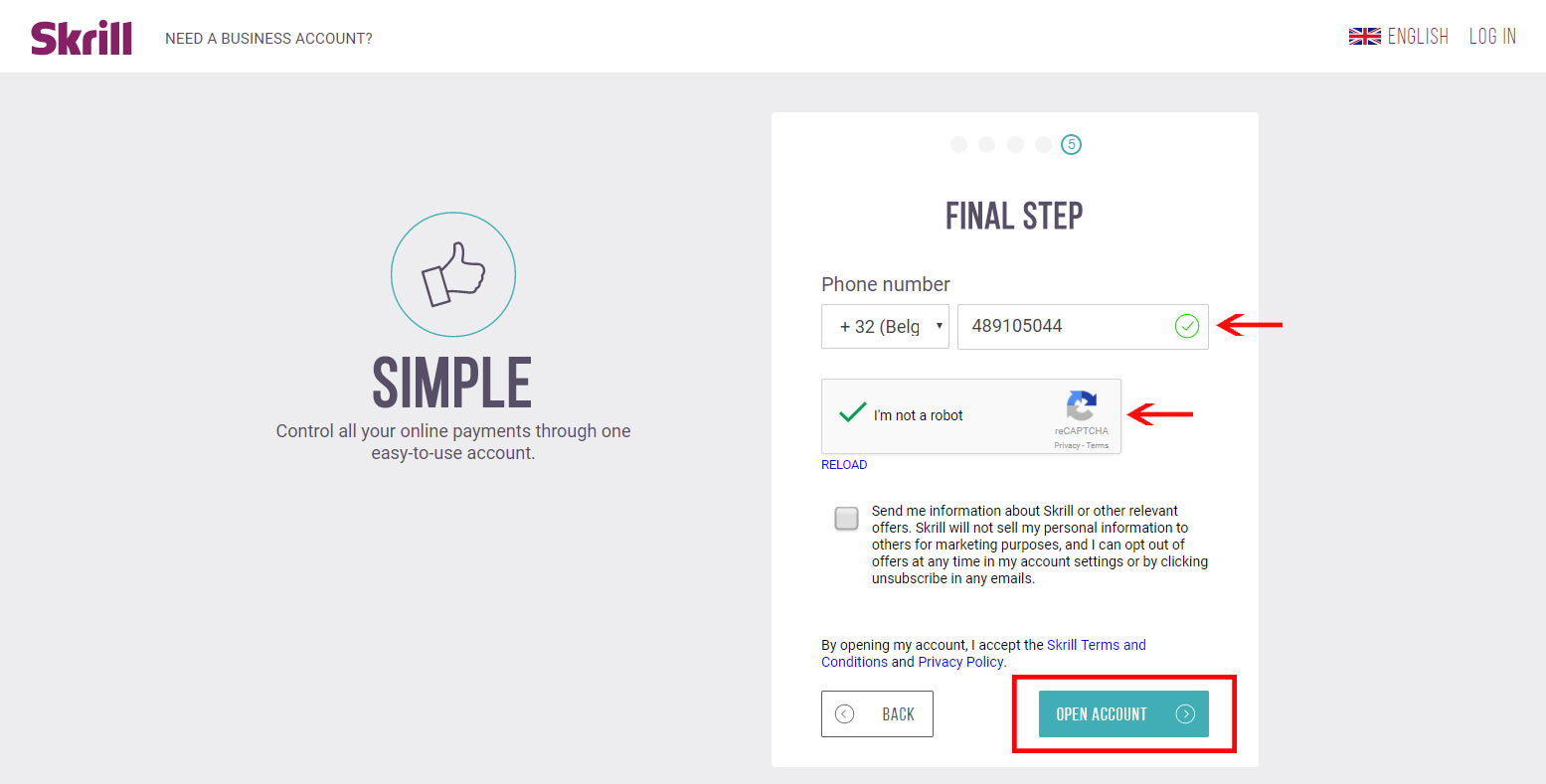The height and width of the screenshot is (784, 1546).
Task: Click the step 5 progress indicator
Action: point(1071,145)
